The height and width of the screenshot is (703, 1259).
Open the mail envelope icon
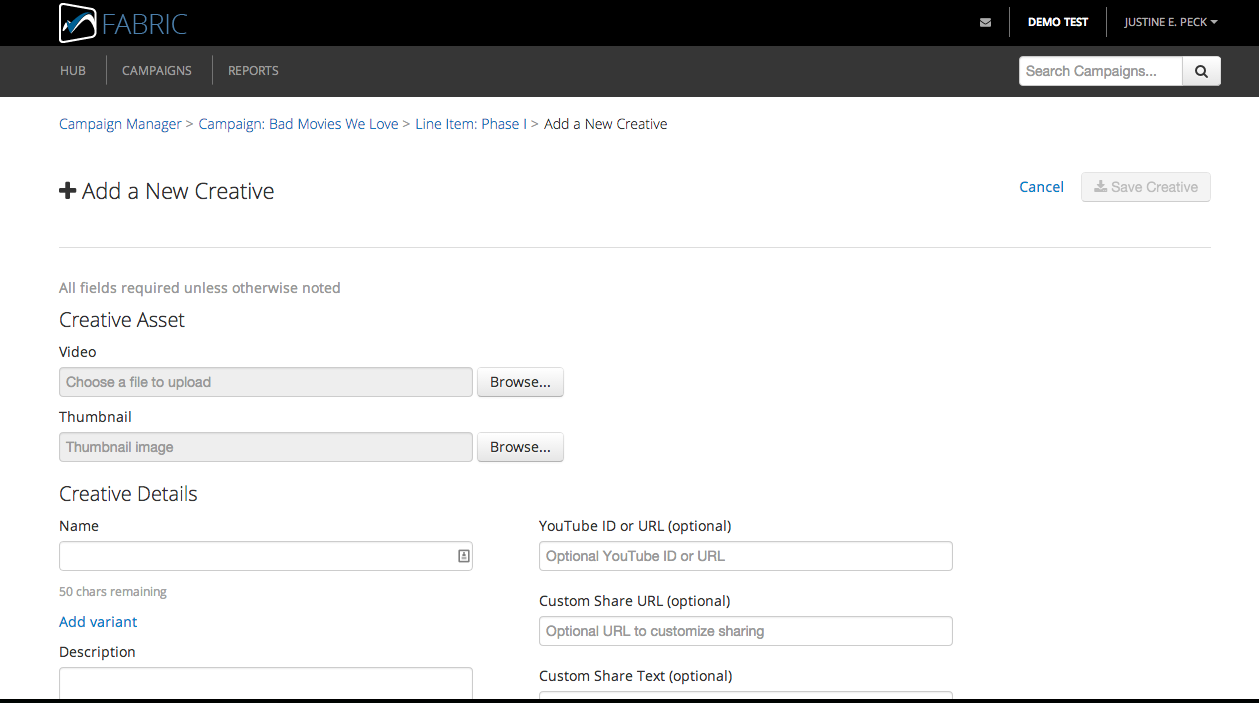[986, 22]
